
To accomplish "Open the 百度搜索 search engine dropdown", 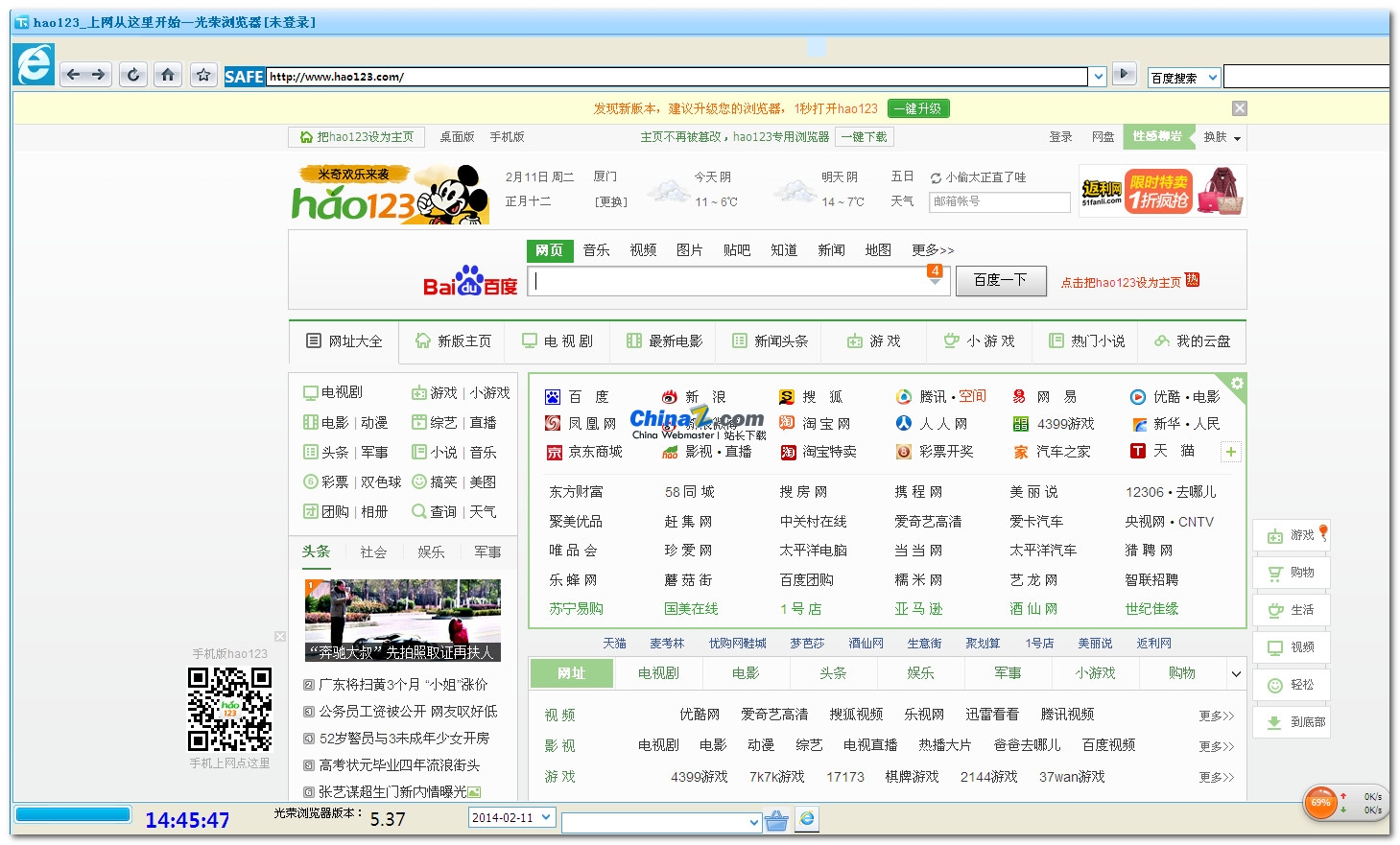I will point(1213,78).
